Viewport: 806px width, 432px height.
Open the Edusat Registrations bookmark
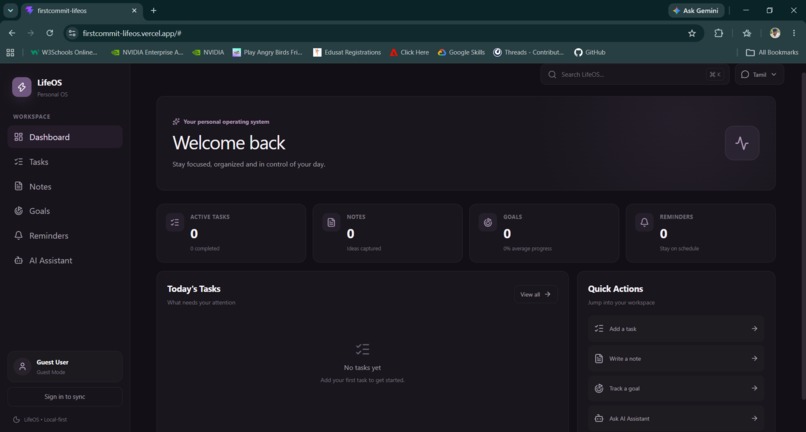click(347, 52)
